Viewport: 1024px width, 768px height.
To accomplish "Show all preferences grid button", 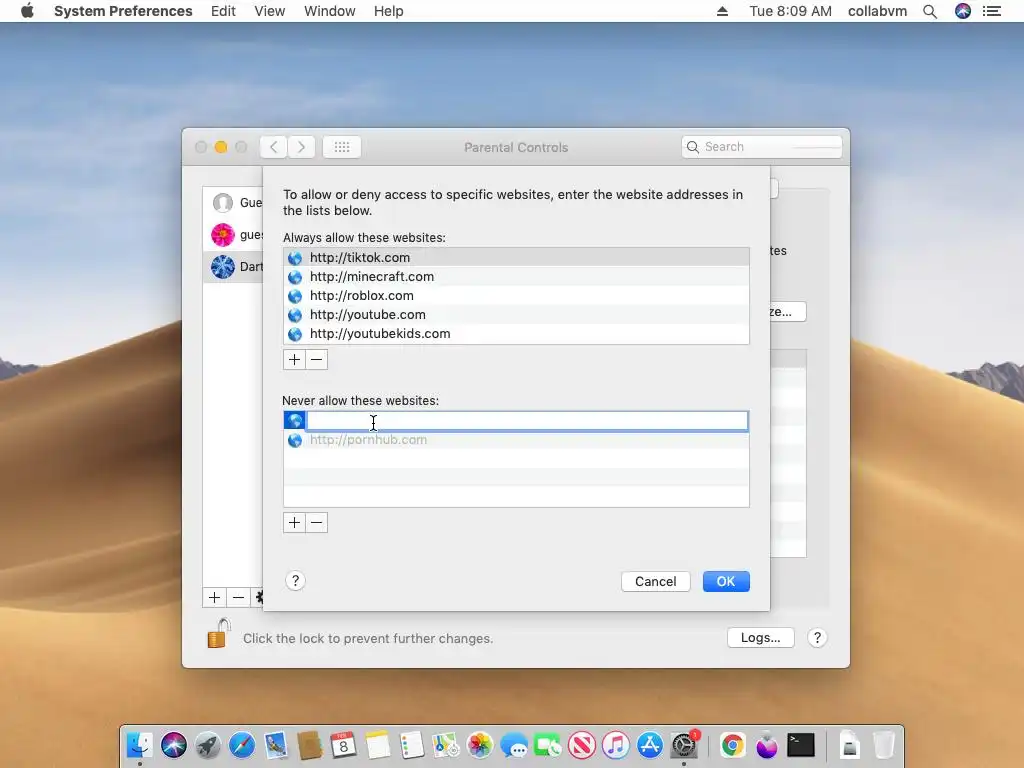I will 342,147.
